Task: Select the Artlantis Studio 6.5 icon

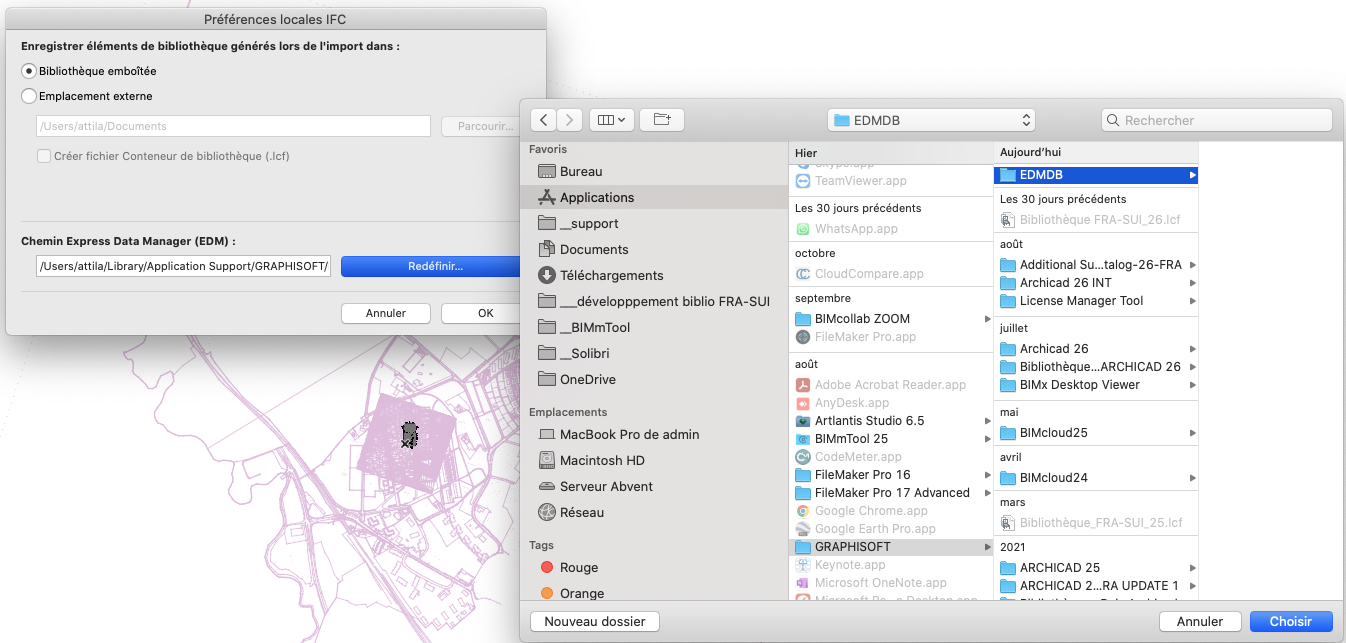Action: pyautogui.click(x=803, y=421)
